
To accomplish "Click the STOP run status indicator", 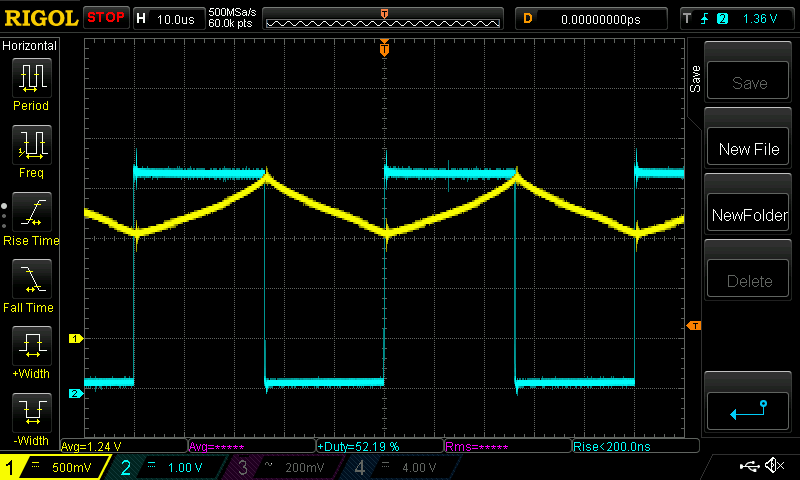I will click(x=105, y=18).
